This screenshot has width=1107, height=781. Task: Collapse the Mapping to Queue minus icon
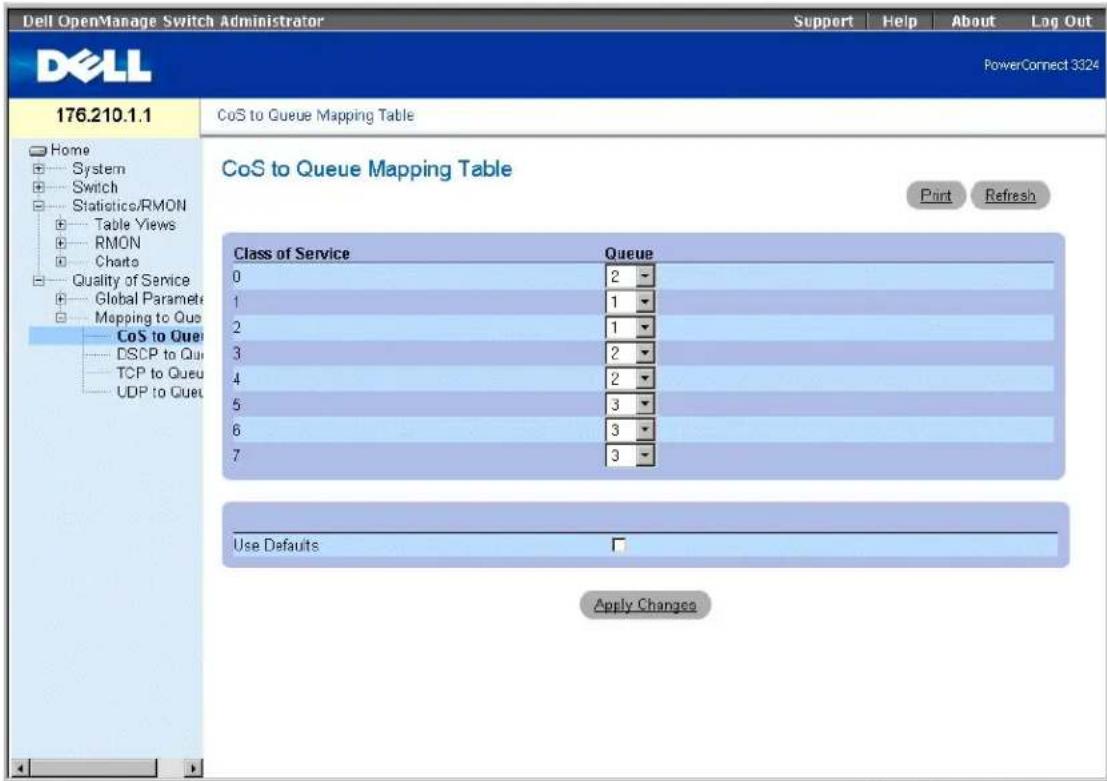pyautogui.click(x=61, y=318)
